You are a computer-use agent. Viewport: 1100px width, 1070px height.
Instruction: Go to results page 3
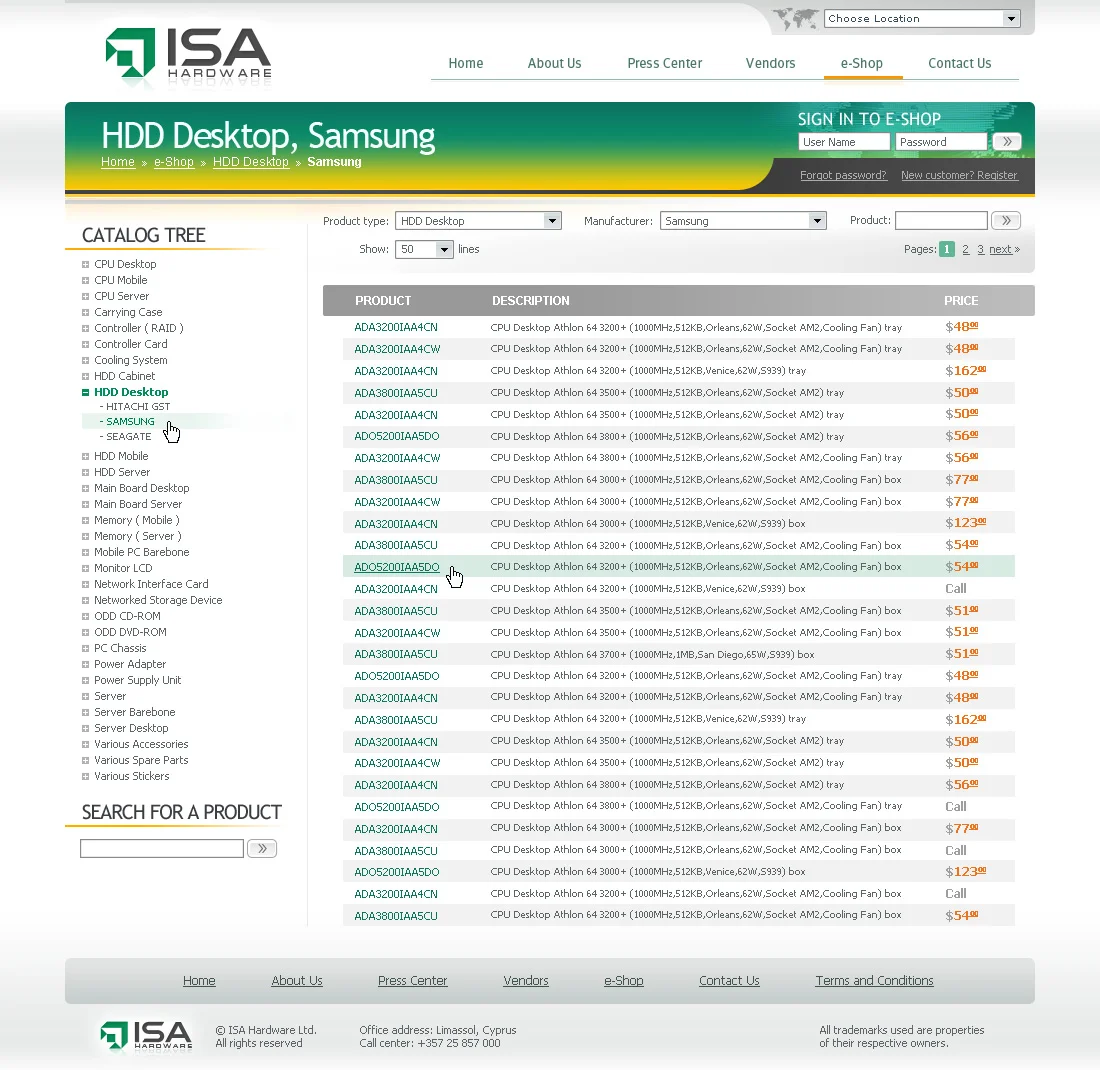tap(980, 250)
